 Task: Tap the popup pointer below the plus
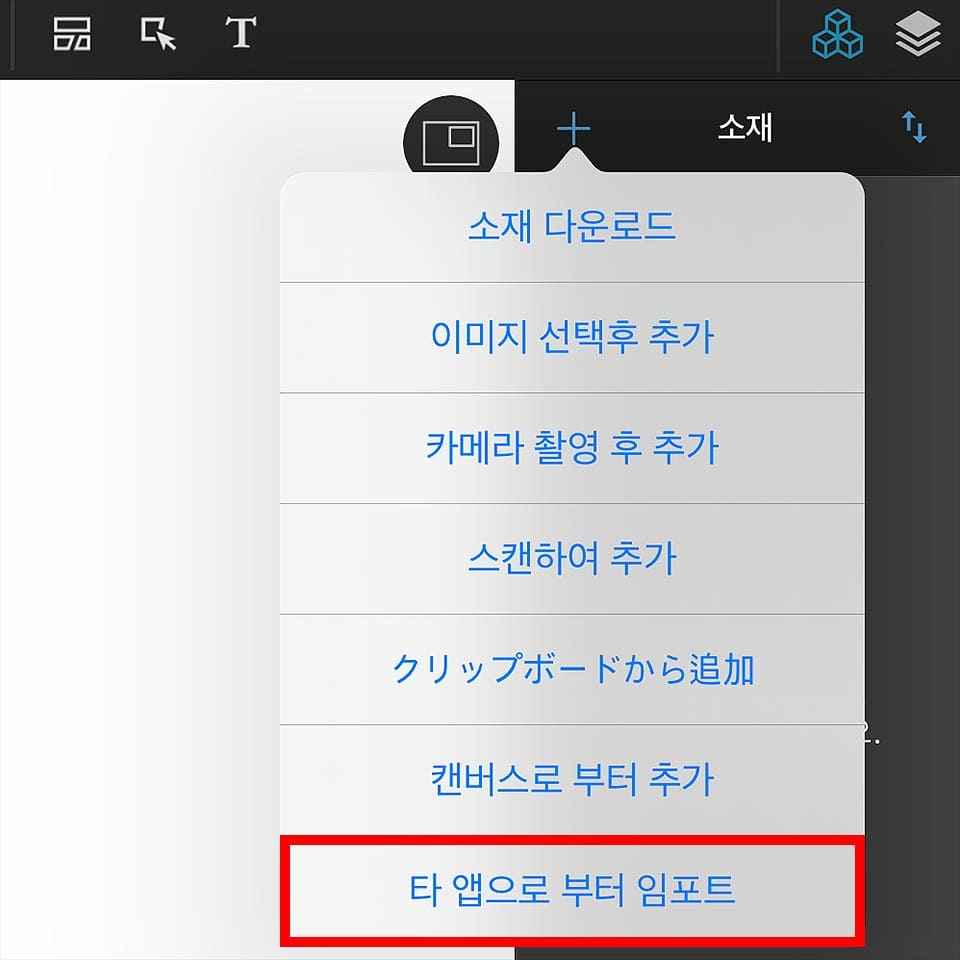[574, 162]
